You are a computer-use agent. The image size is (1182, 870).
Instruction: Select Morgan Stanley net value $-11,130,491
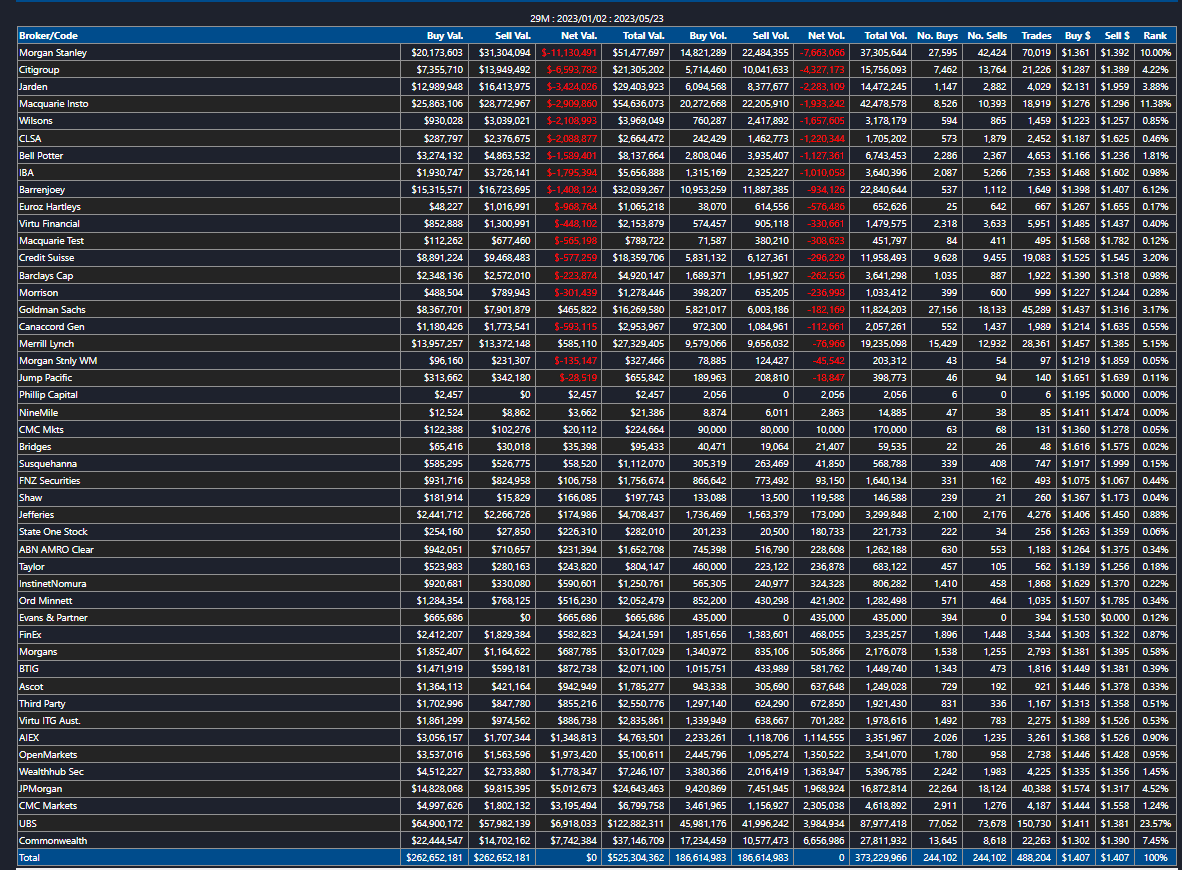569,53
